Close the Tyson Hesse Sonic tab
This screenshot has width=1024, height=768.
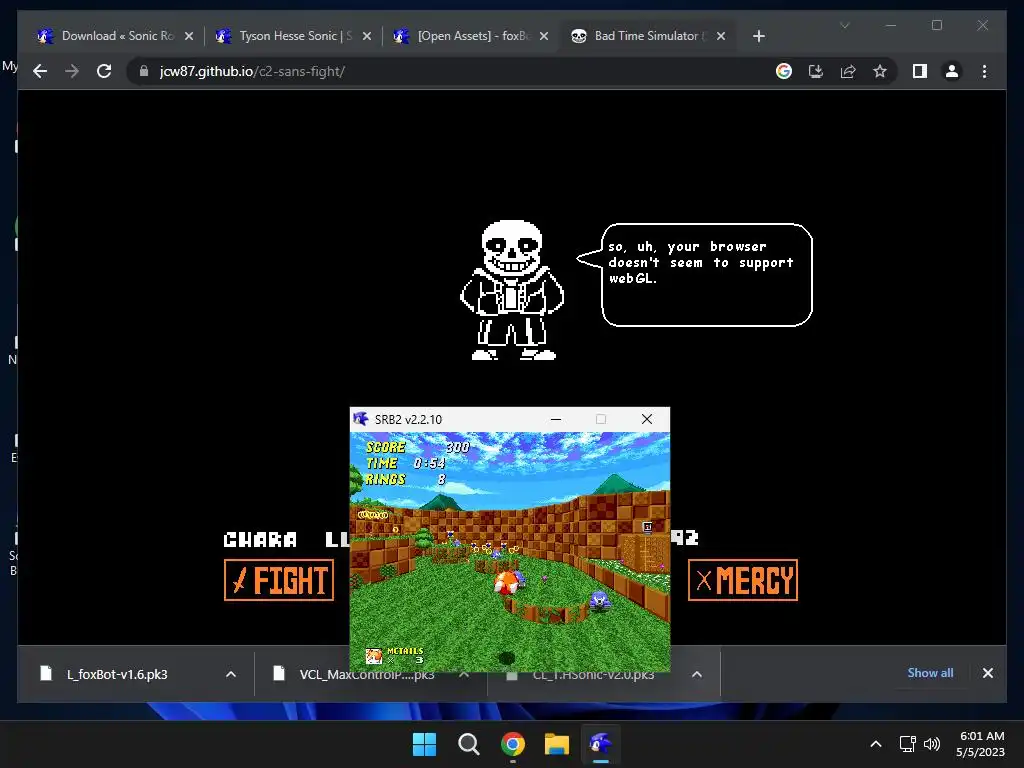366,37
